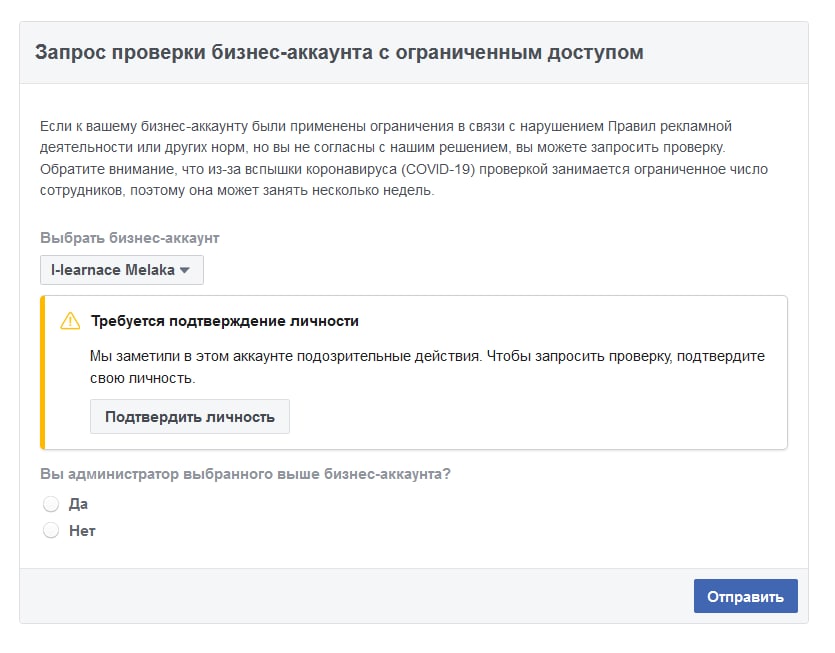Click the suspicious activity warning message text
This screenshot has height=653, width=835.
427,367
